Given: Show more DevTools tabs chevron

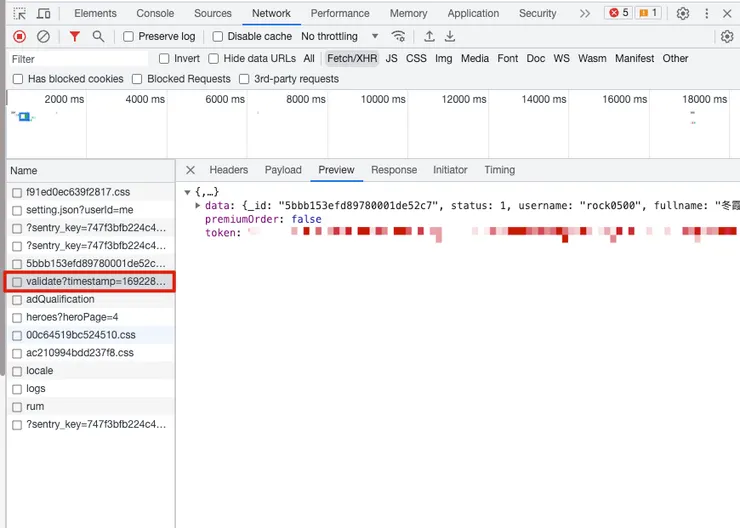Looking at the screenshot, I should click(x=585, y=14).
